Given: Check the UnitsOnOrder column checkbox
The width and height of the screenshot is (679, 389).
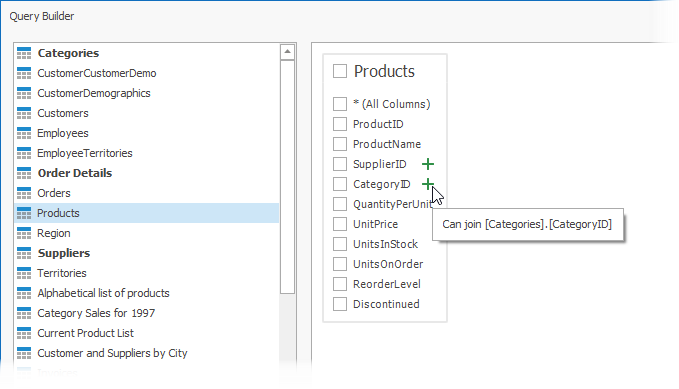Looking at the screenshot, I should coord(340,264).
